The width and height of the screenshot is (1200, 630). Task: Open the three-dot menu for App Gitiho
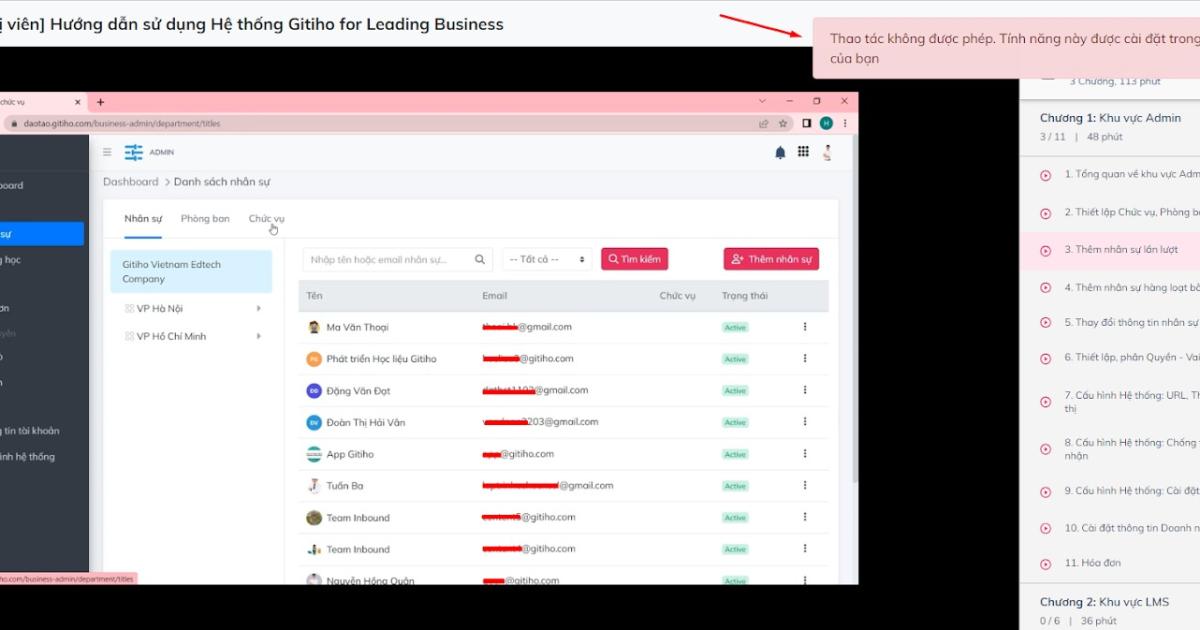pos(805,453)
